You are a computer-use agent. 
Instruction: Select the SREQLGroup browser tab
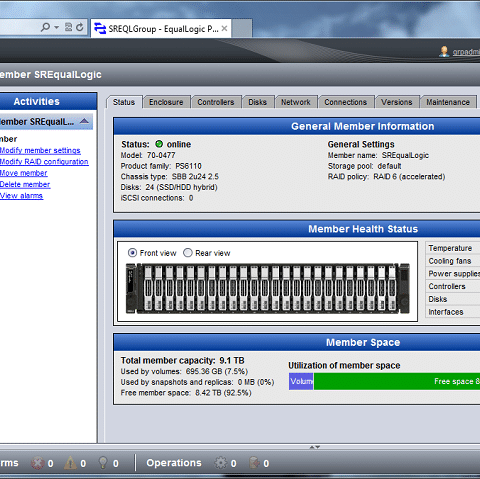click(161, 29)
